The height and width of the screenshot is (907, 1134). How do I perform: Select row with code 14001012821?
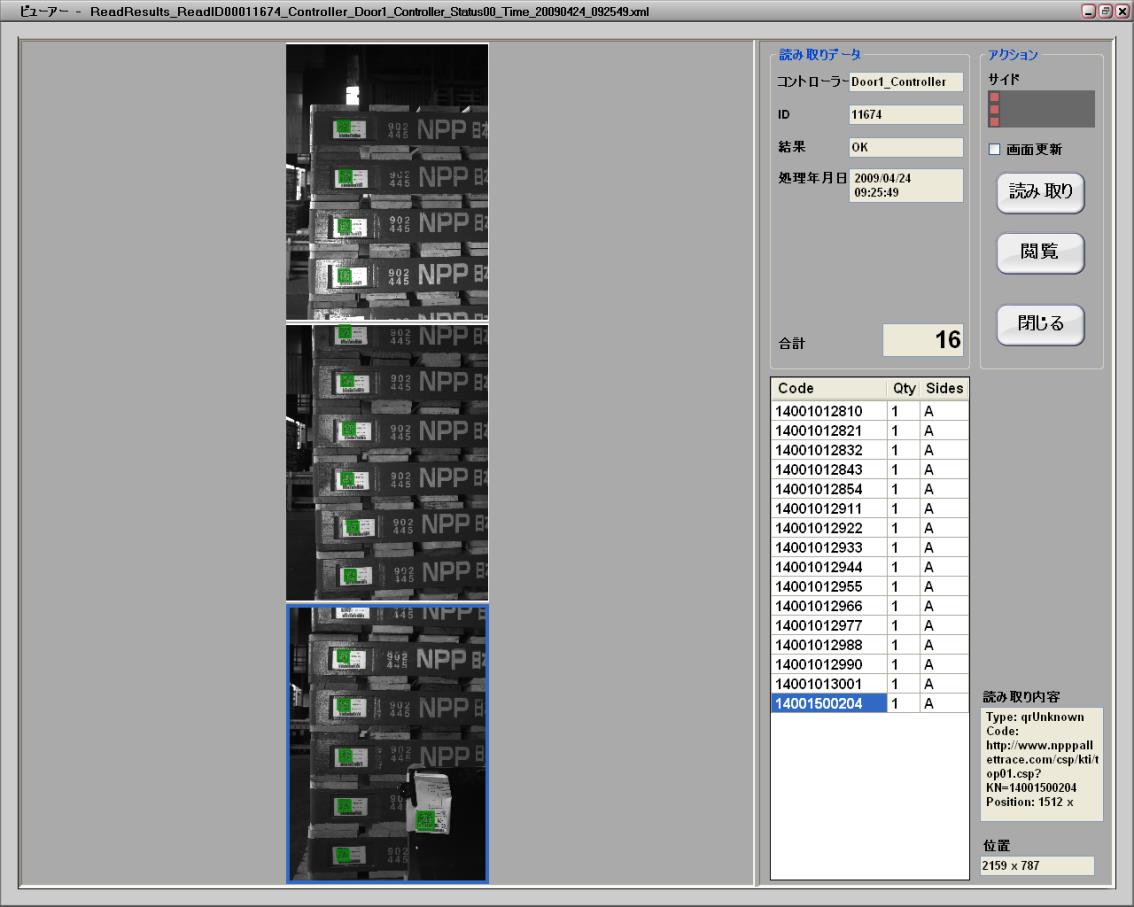click(869, 430)
